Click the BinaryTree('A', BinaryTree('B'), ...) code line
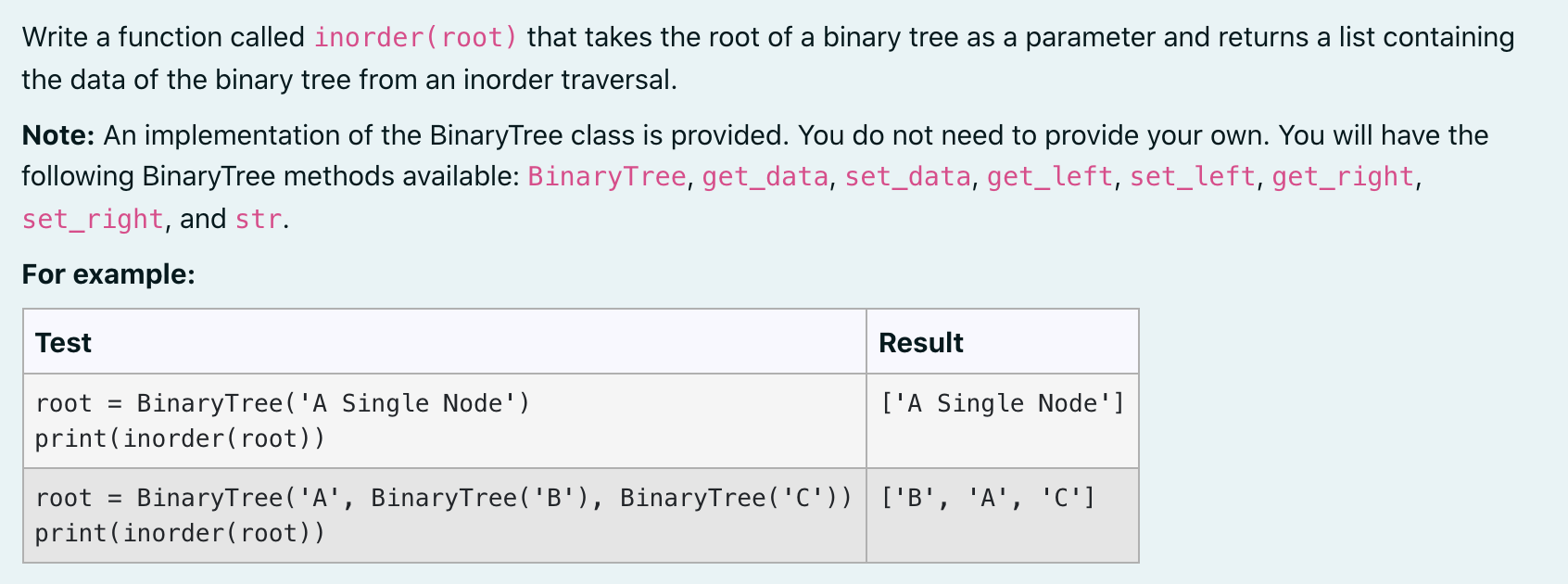 click(444, 498)
